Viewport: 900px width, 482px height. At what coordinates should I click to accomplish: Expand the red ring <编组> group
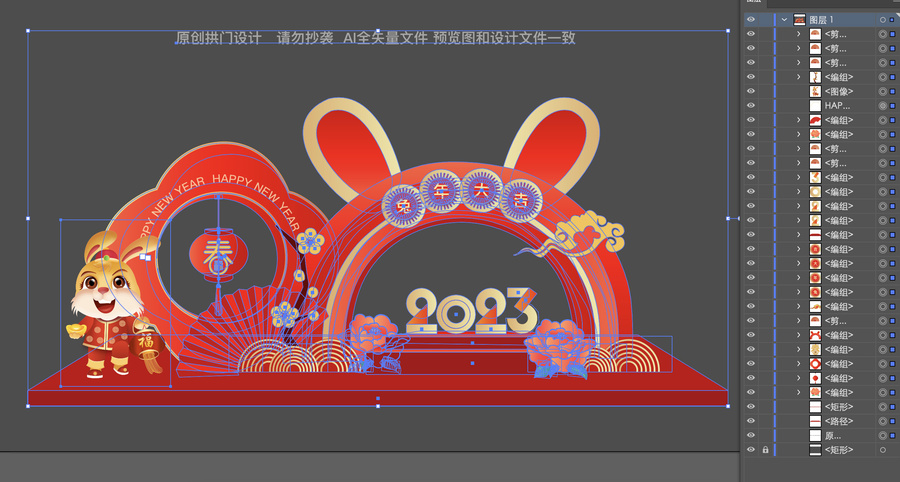798,364
